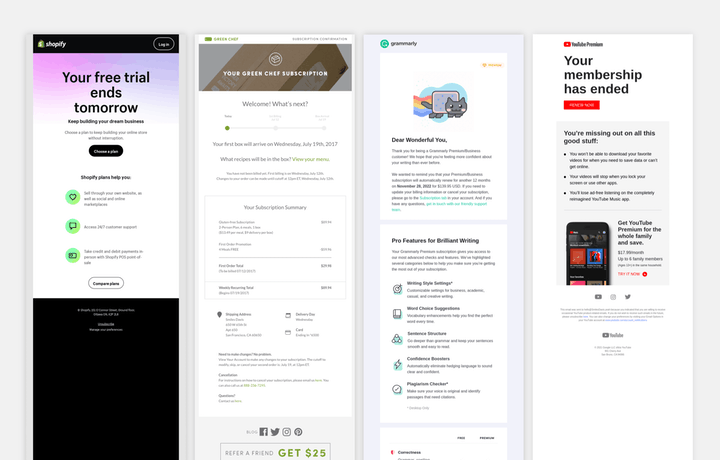Screen dimensions: 720x460
Task: Click the Writing Style Settings target icon
Action: (397, 289)
